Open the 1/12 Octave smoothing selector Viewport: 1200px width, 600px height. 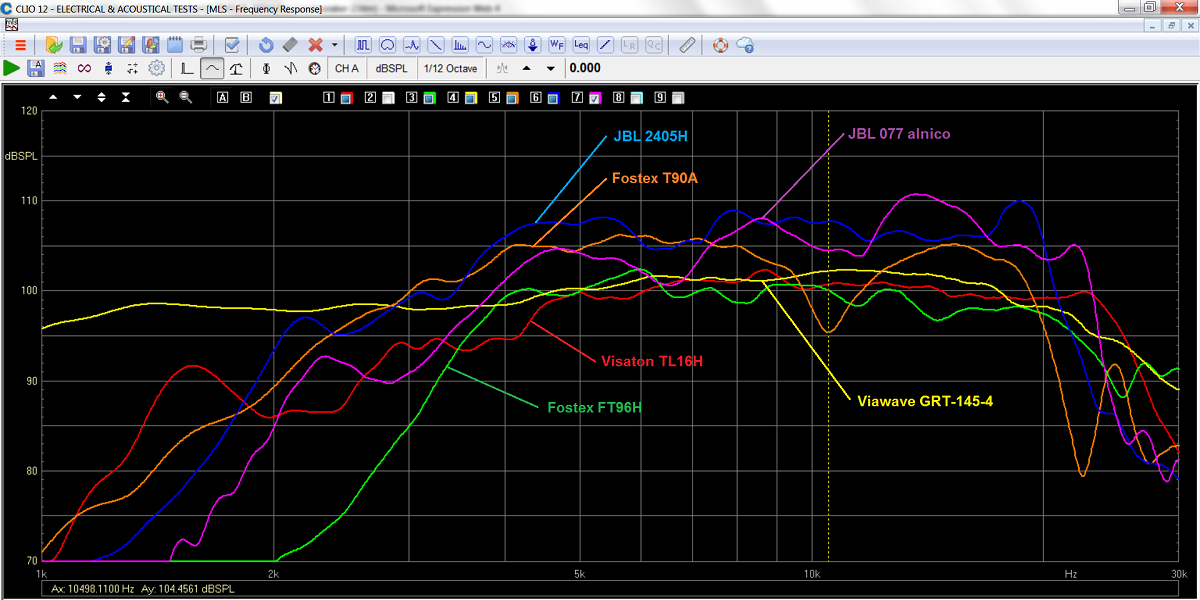(450, 68)
